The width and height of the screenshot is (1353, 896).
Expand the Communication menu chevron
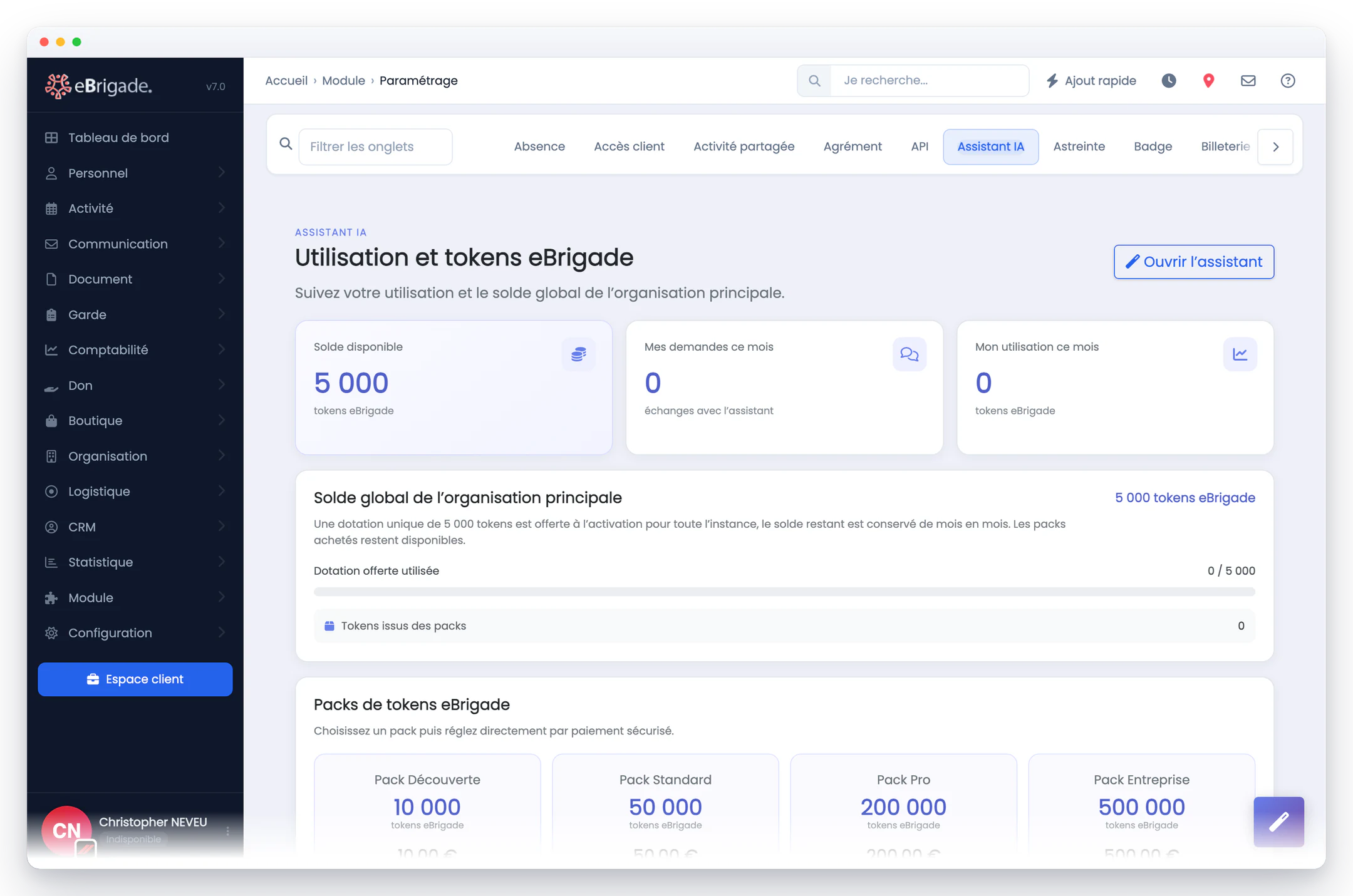[x=221, y=243]
